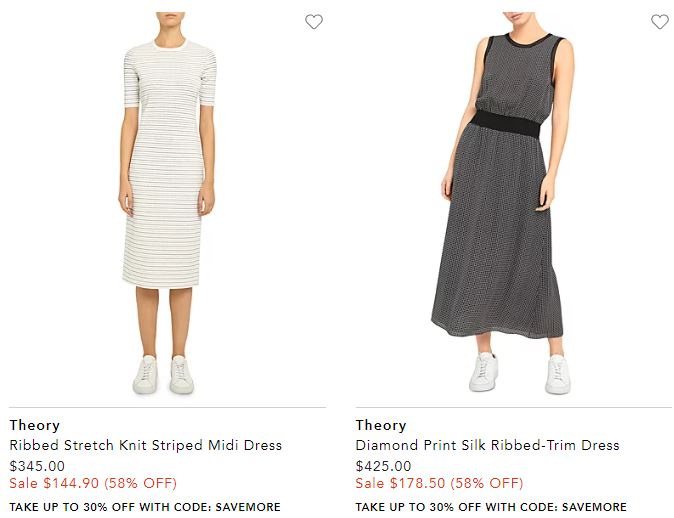Favorite the Striped Midi Dress with heart icon

point(314,21)
